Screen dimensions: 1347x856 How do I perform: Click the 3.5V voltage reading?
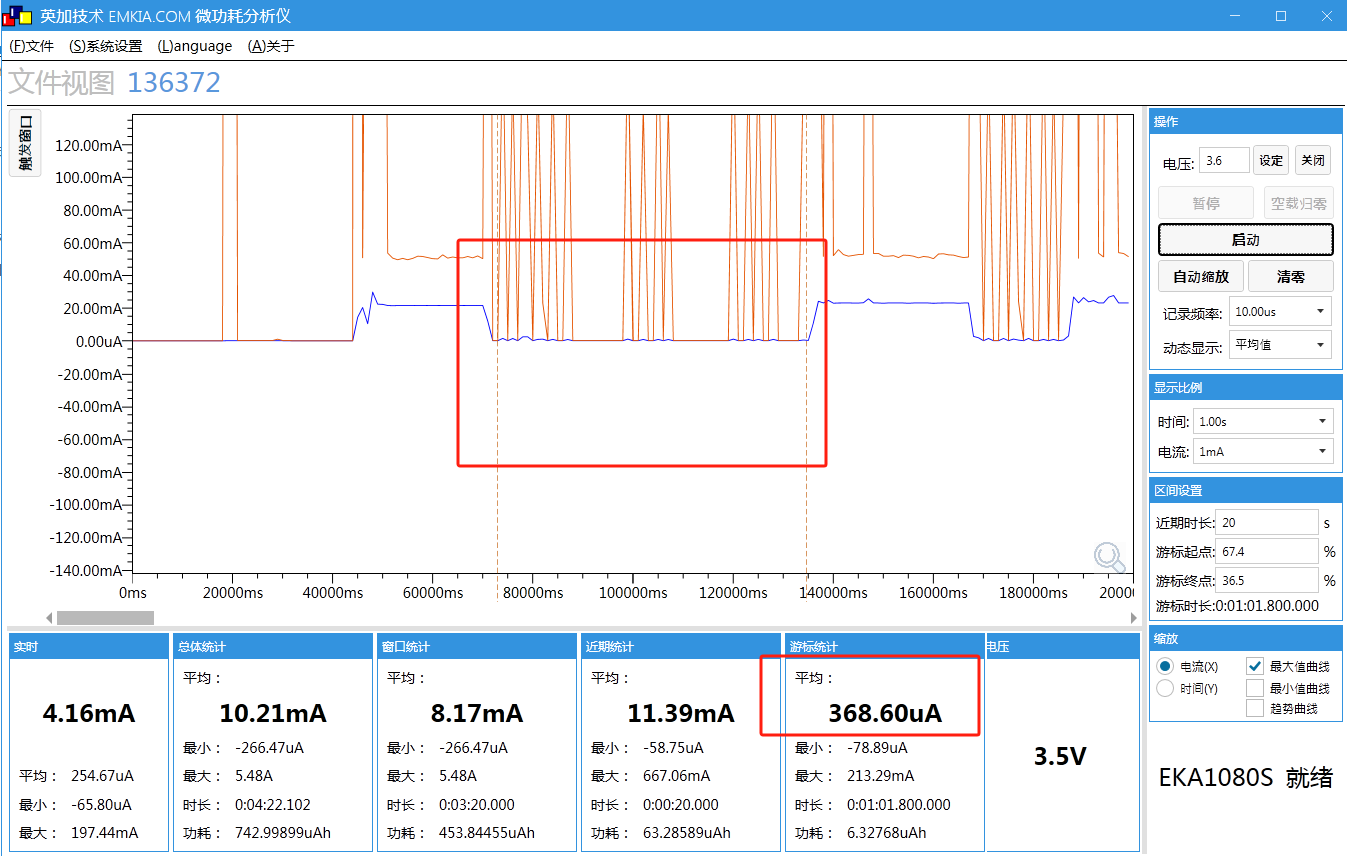tap(1060, 756)
